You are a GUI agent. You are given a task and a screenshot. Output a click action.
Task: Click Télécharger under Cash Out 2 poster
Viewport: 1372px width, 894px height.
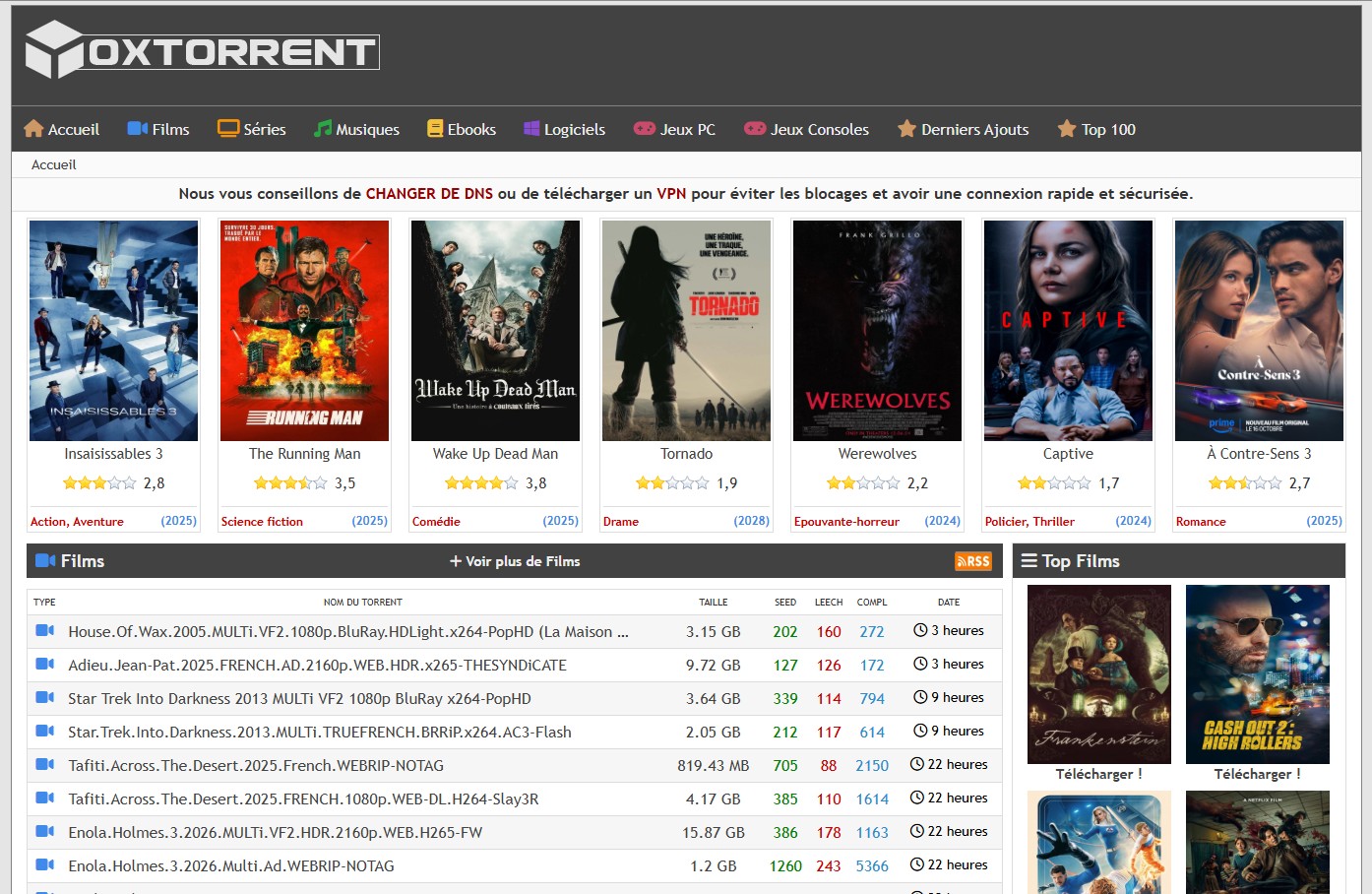[x=1258, y=774]
